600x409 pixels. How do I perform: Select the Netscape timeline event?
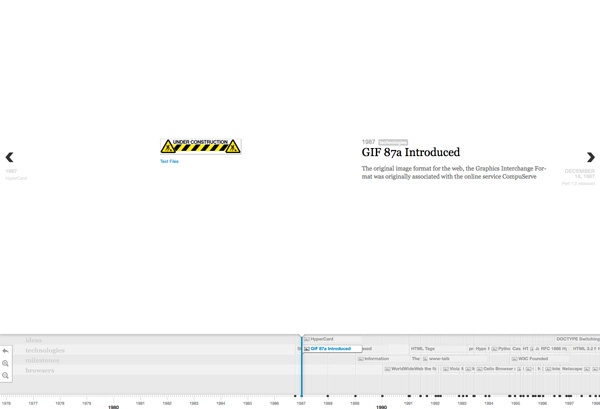pos(572,369)
